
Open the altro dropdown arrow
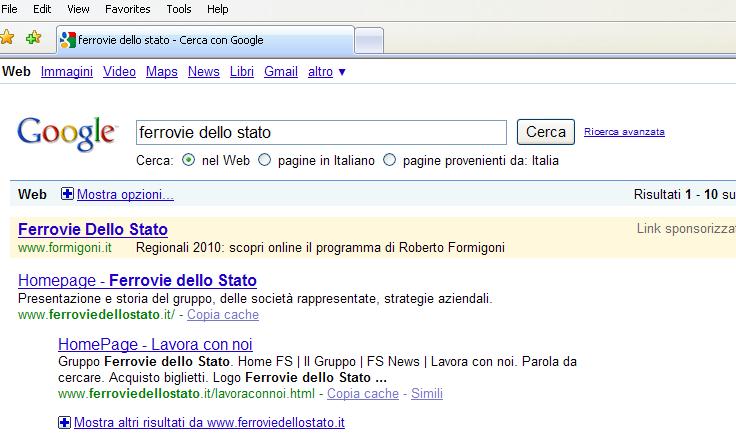click(x=342, y=72)
